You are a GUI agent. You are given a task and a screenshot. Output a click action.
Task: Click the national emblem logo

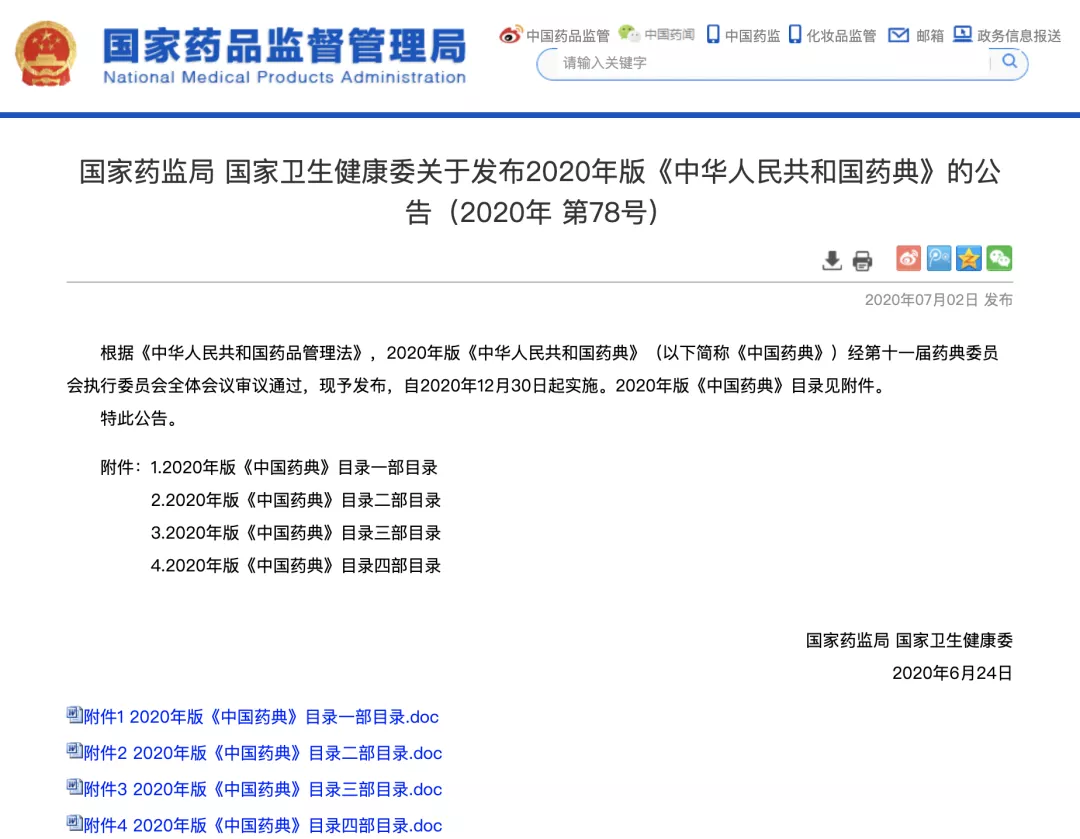(45, 54)
